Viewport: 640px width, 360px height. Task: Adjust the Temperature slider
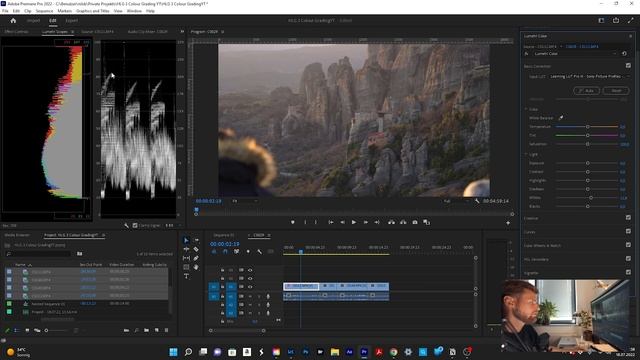[x=587, y=127]
